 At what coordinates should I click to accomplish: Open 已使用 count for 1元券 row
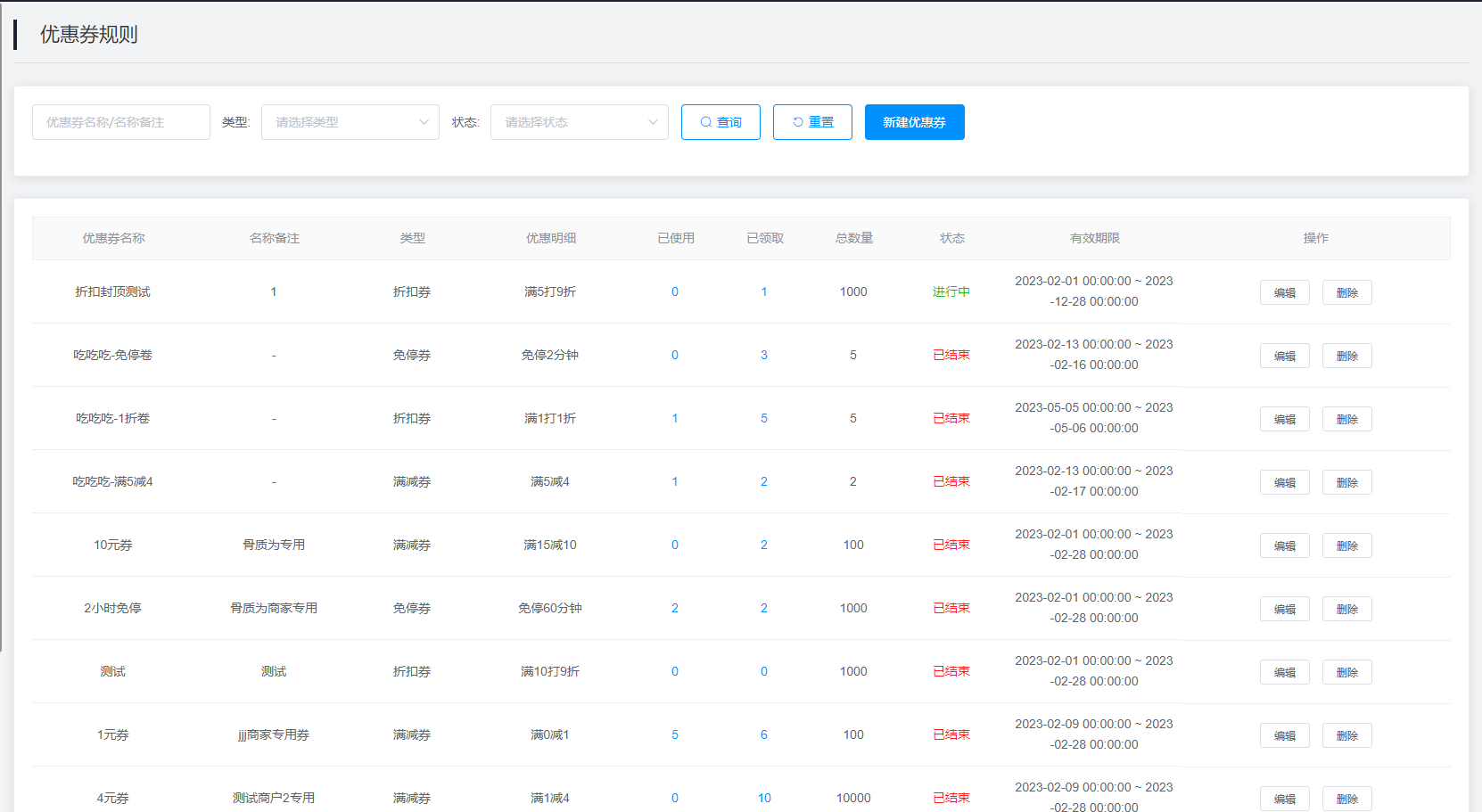(x=675, y=734)
